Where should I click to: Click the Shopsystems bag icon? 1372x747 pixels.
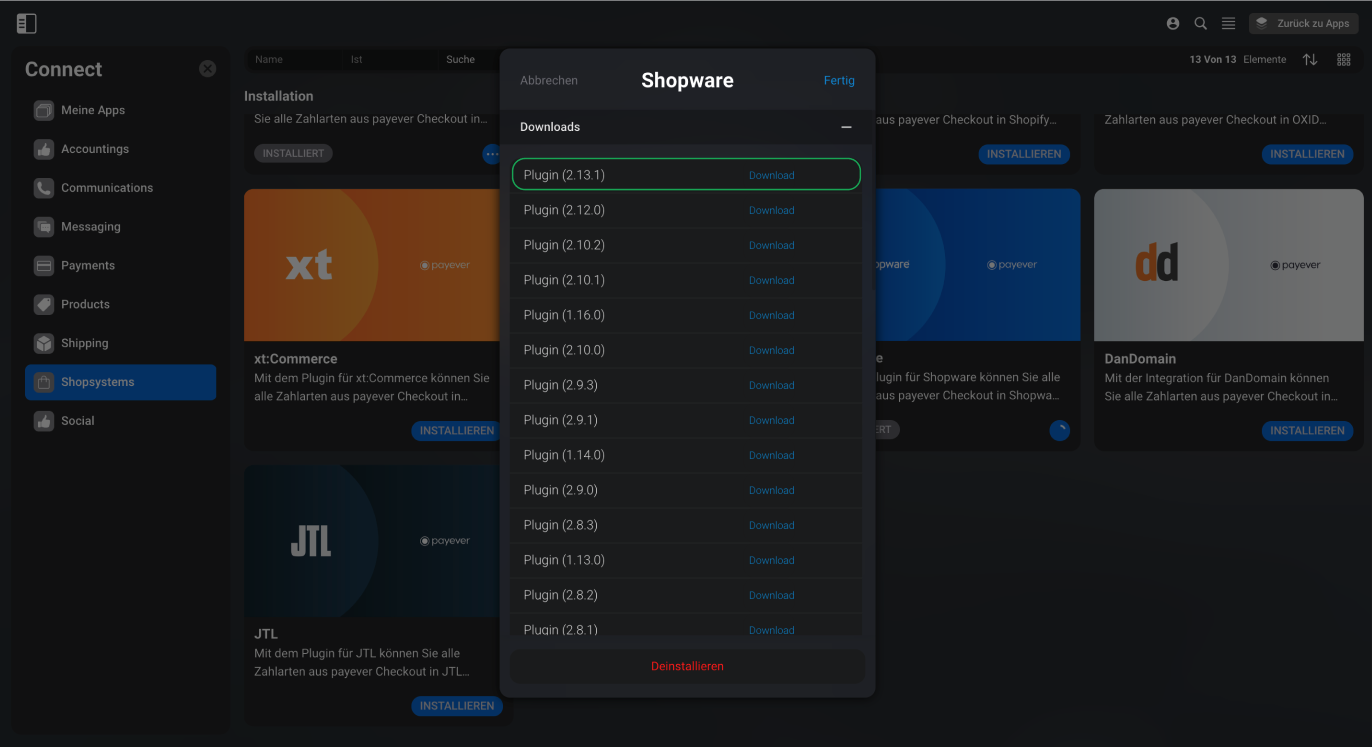pos(43,382)
